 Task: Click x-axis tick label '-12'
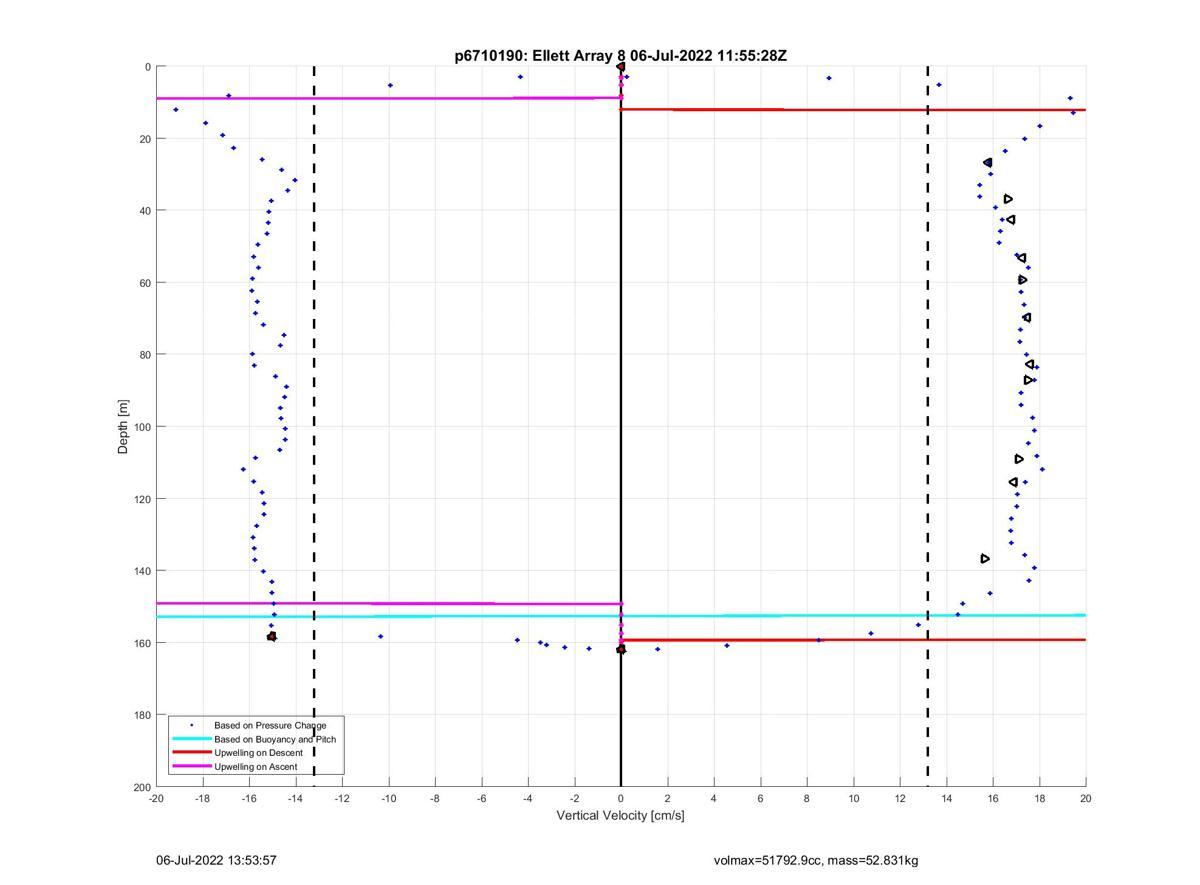click(342, 798)
